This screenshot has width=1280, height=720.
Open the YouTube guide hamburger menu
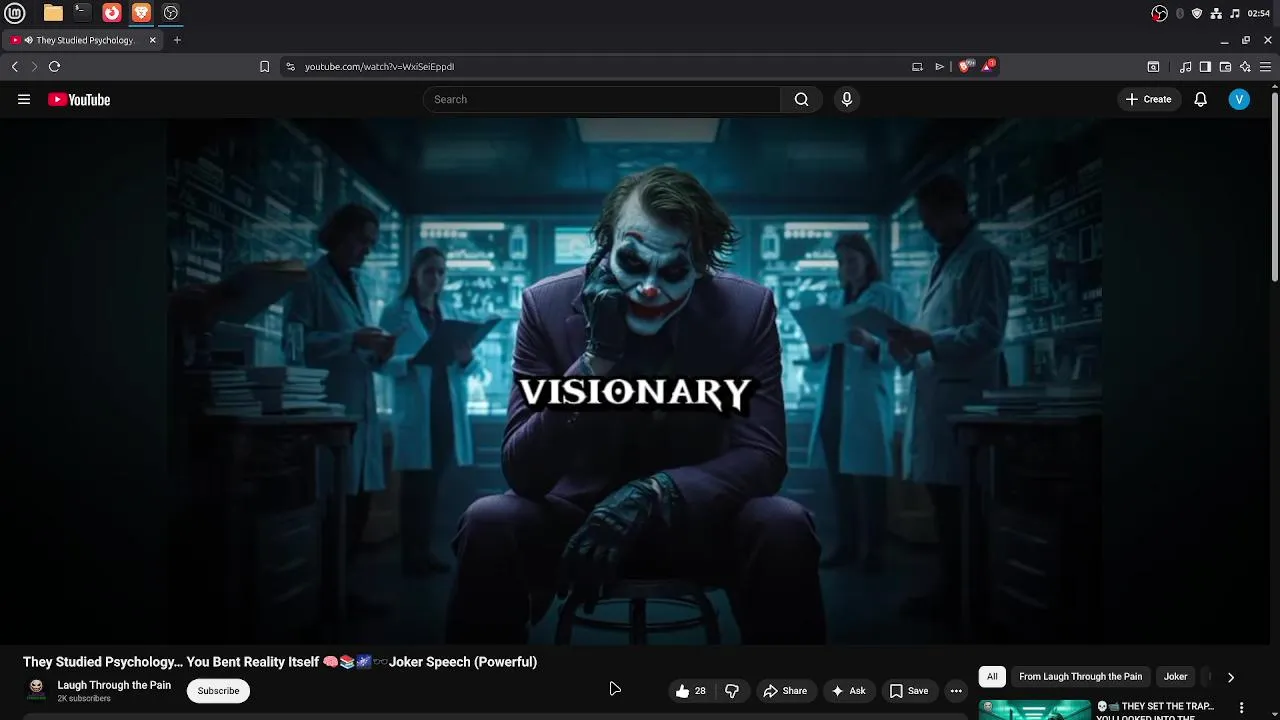(x=24, y=99)
